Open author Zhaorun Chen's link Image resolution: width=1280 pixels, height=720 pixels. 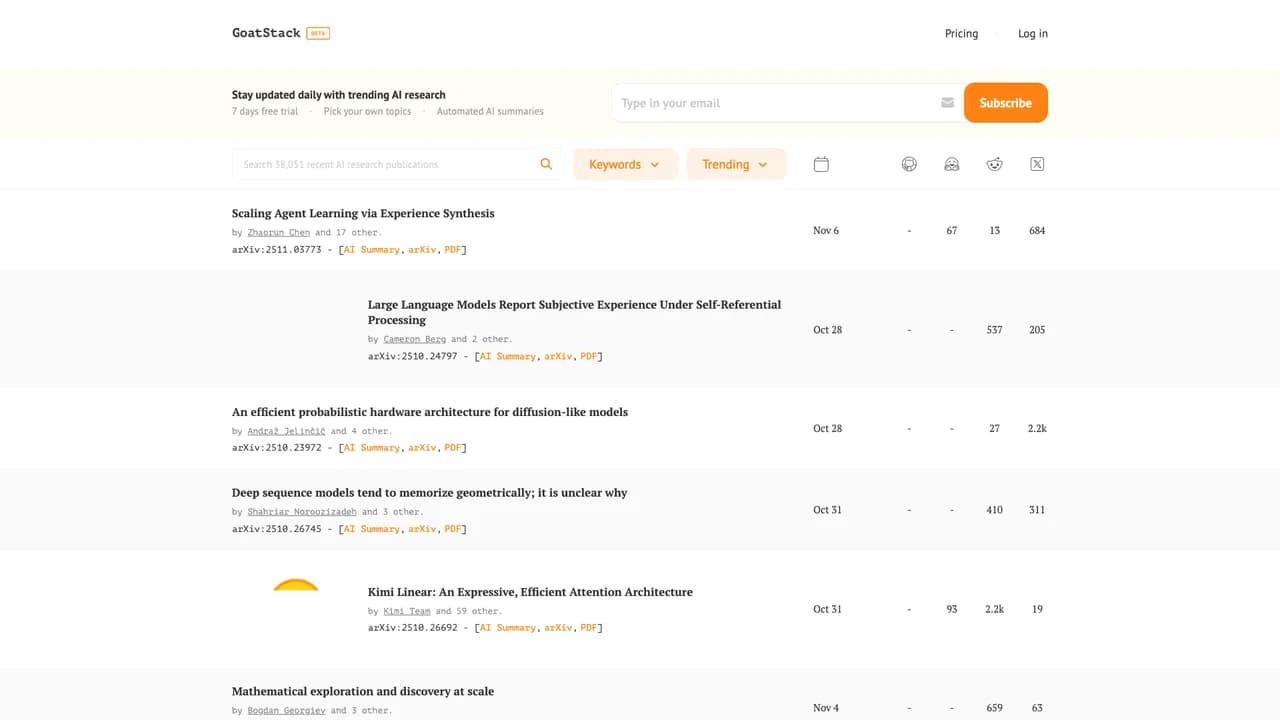click(279, 232)
